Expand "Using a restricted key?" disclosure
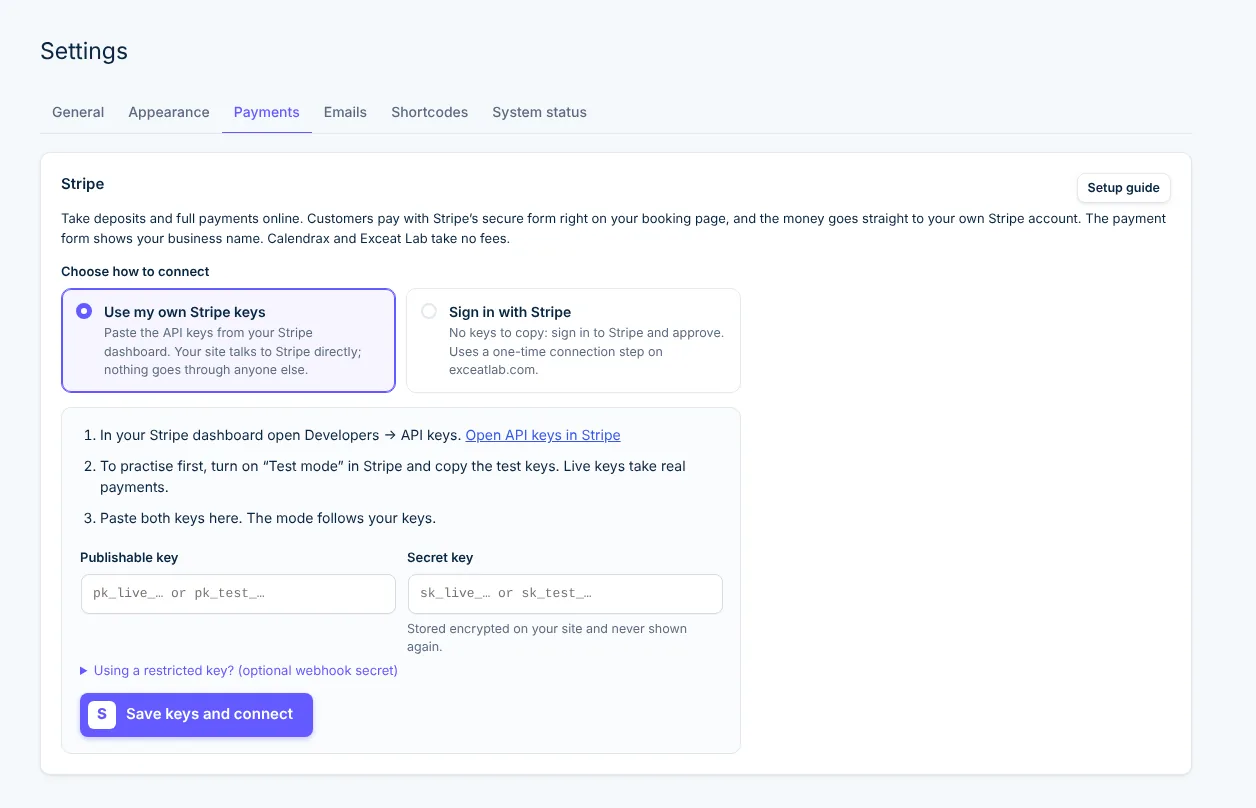The height and width of the screenshot is (808, 1256). [x=239, y=670]
